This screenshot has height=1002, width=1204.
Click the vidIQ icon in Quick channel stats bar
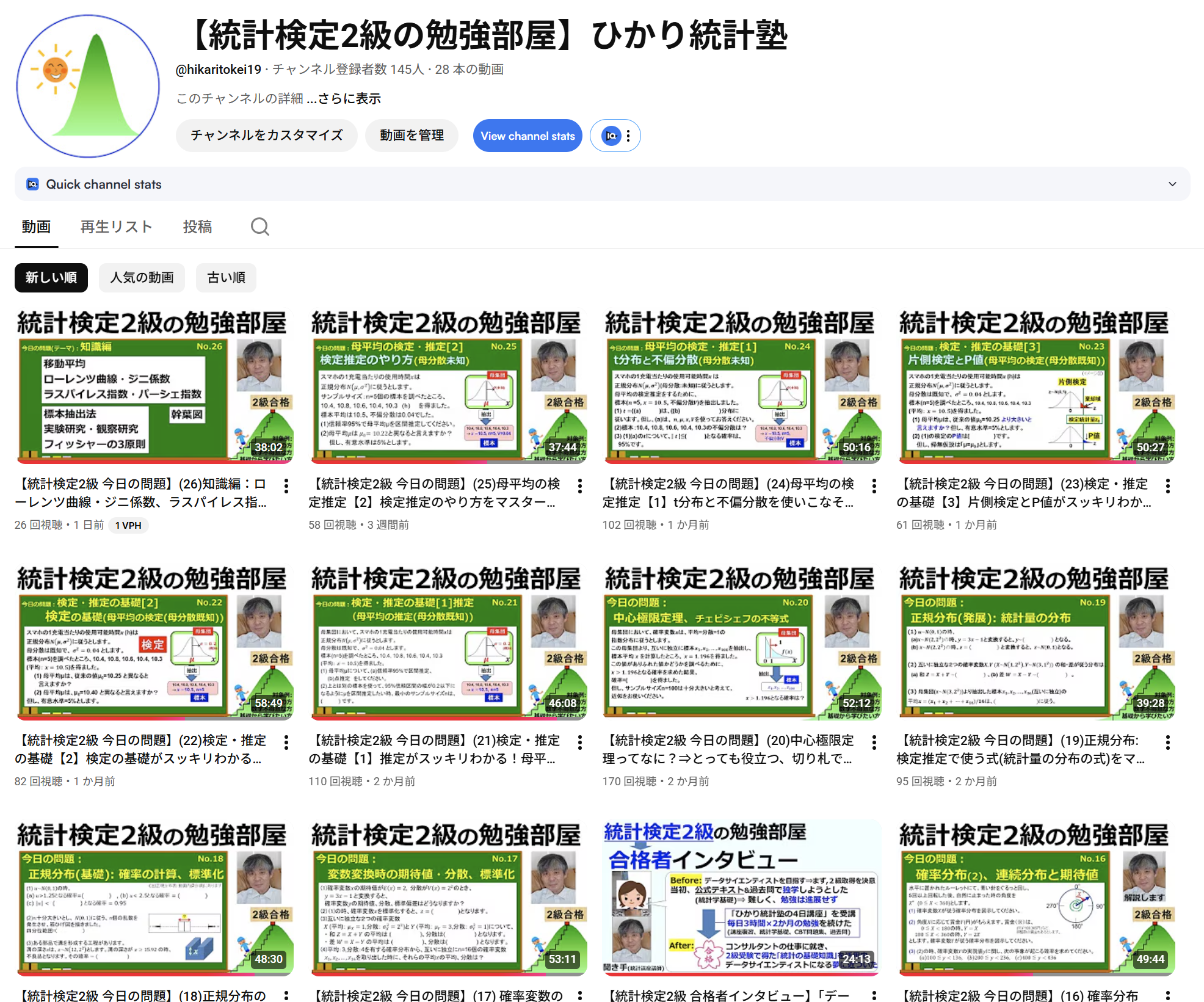tap(33, 184)
